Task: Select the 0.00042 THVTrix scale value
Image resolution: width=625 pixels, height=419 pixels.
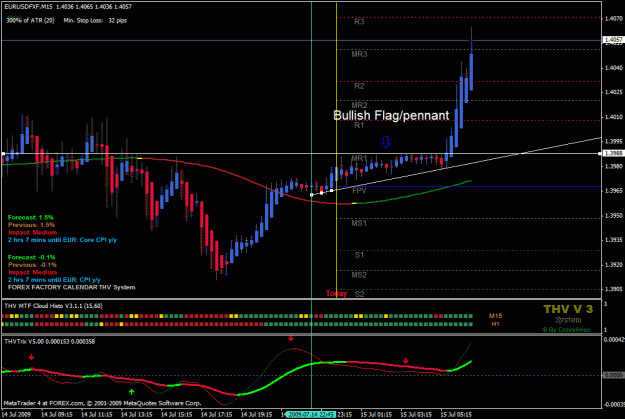Action: tap(614, 340)
